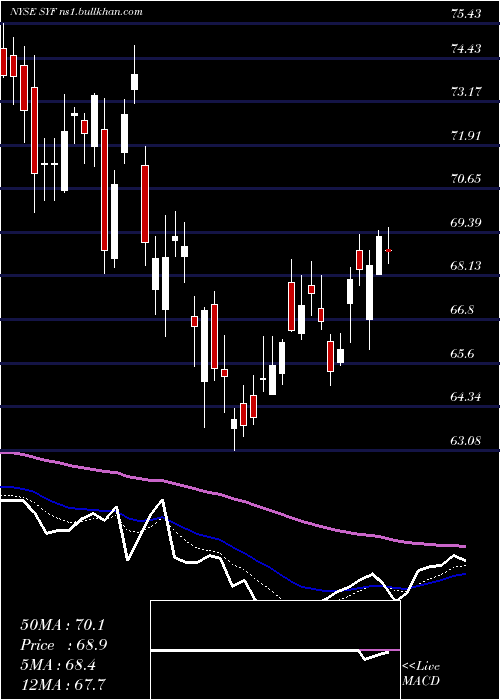Click the last small red candlestick
This screenshot has width=500, height=700.
(388, 250)
